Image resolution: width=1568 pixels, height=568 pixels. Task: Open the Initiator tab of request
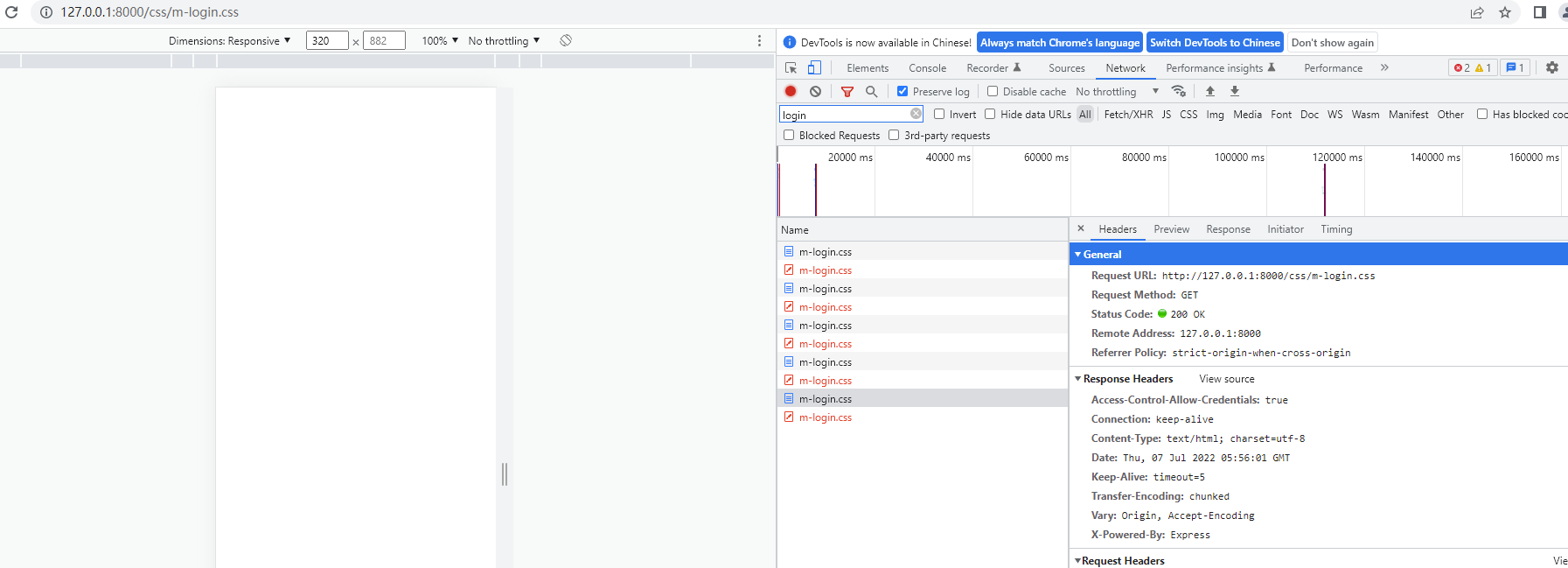[x=1286, y=228]
